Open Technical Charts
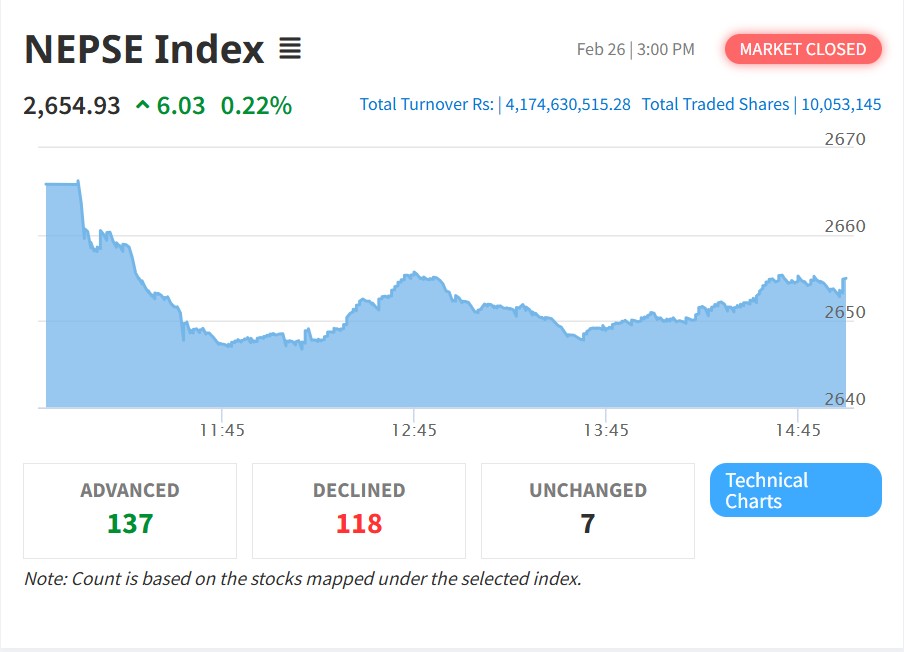The width and height of the screenshot is (904, 652). [795, 490]
